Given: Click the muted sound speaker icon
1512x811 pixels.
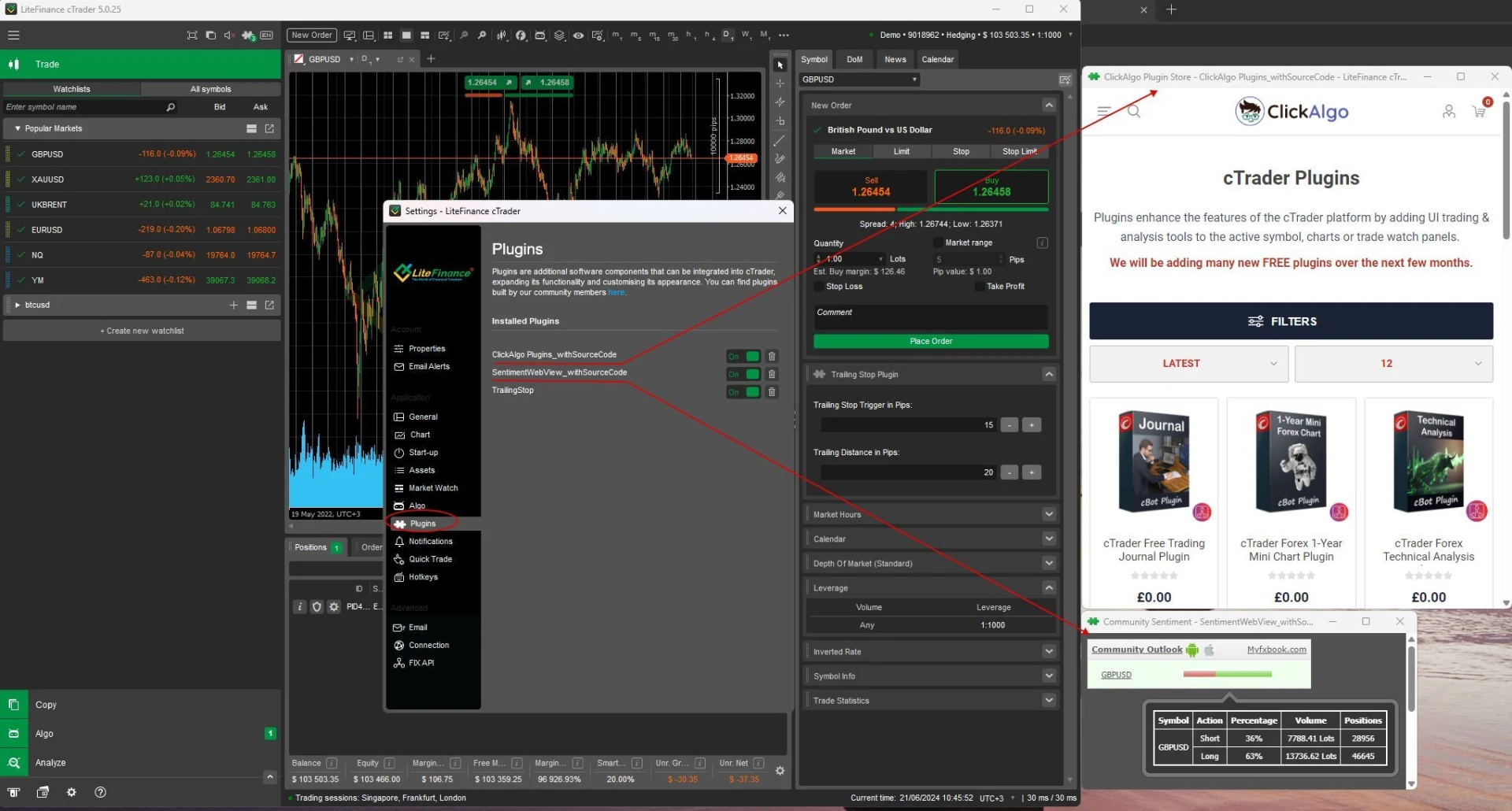Looking at the screenshot, I should pyautogui.click(x=229, y=35).
